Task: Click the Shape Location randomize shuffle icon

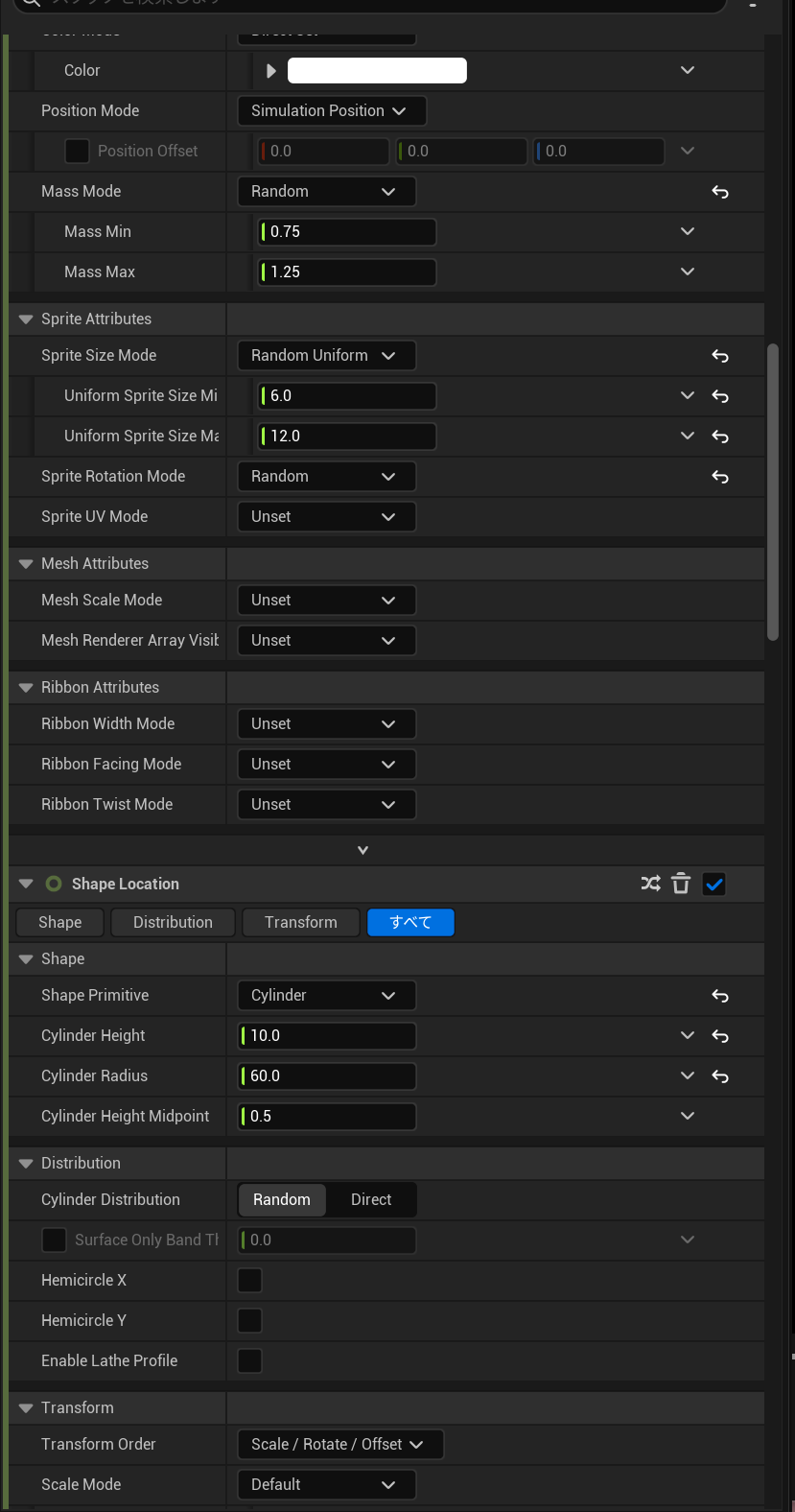Action: coord(651,884)
